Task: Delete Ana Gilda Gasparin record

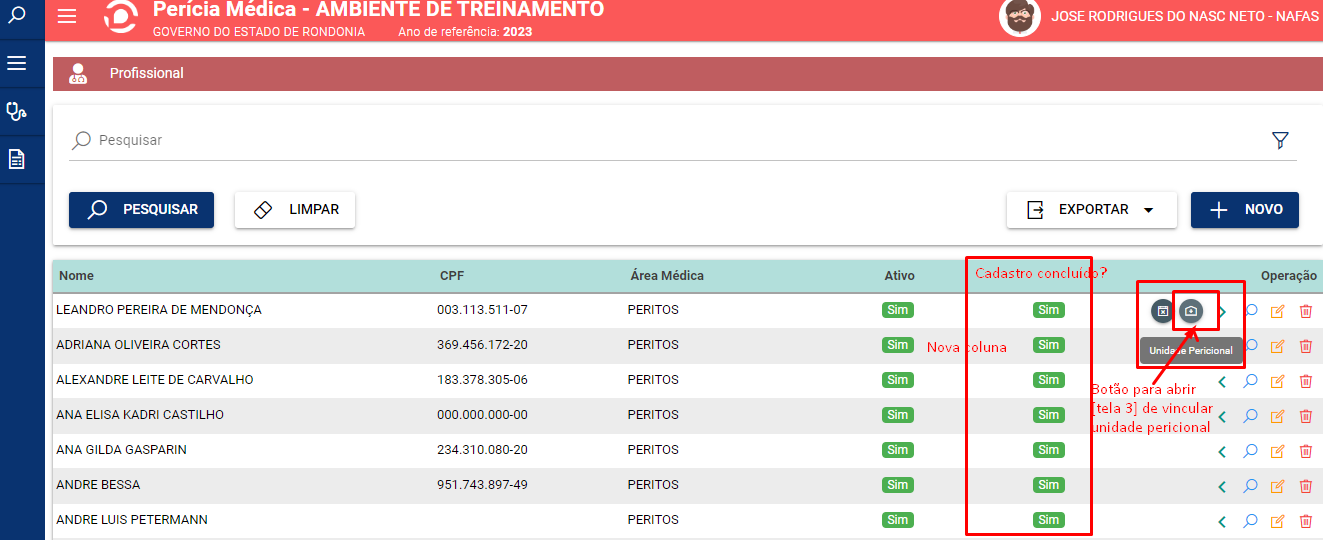Action: click(x=1305, y=451)
